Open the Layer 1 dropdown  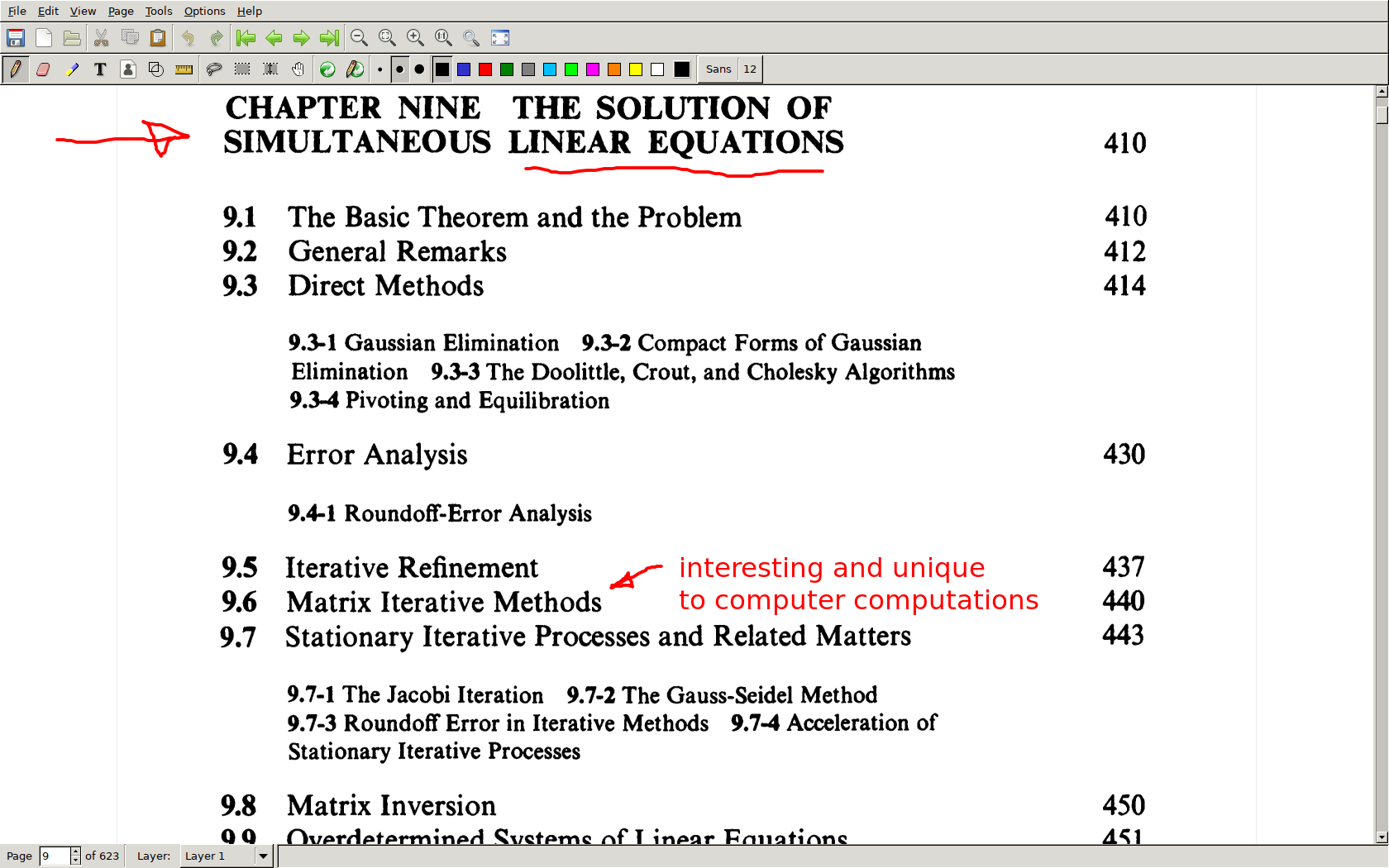coord(263,856)
